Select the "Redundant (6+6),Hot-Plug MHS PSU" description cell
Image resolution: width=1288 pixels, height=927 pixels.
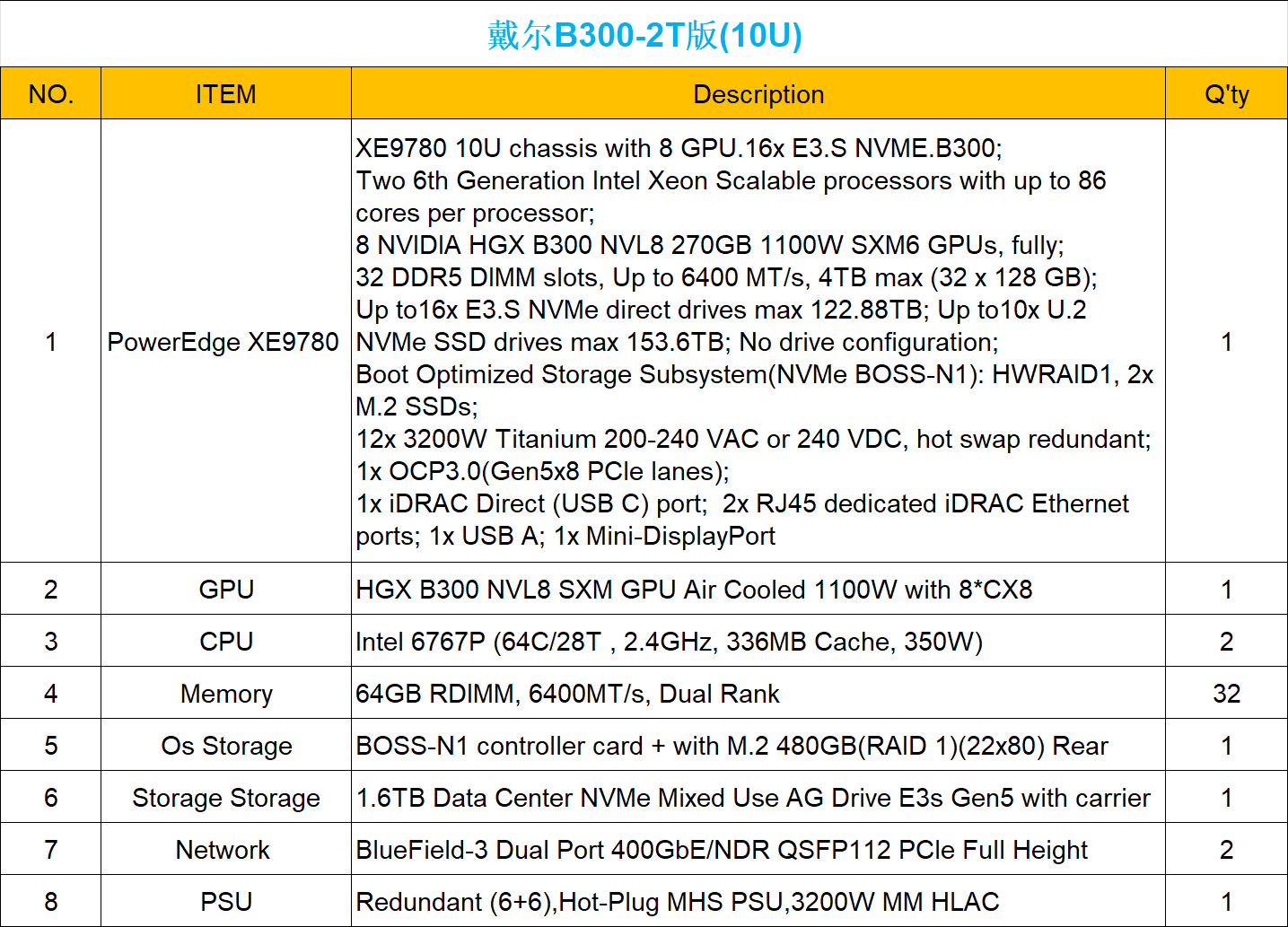[x=758, y=901]
